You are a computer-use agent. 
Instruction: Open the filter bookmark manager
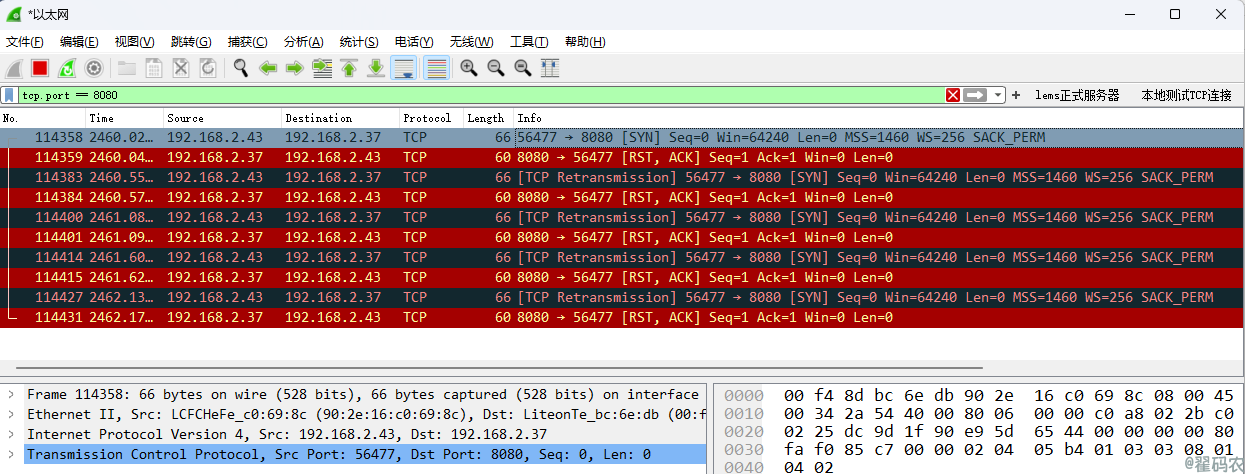pos(9,95)
